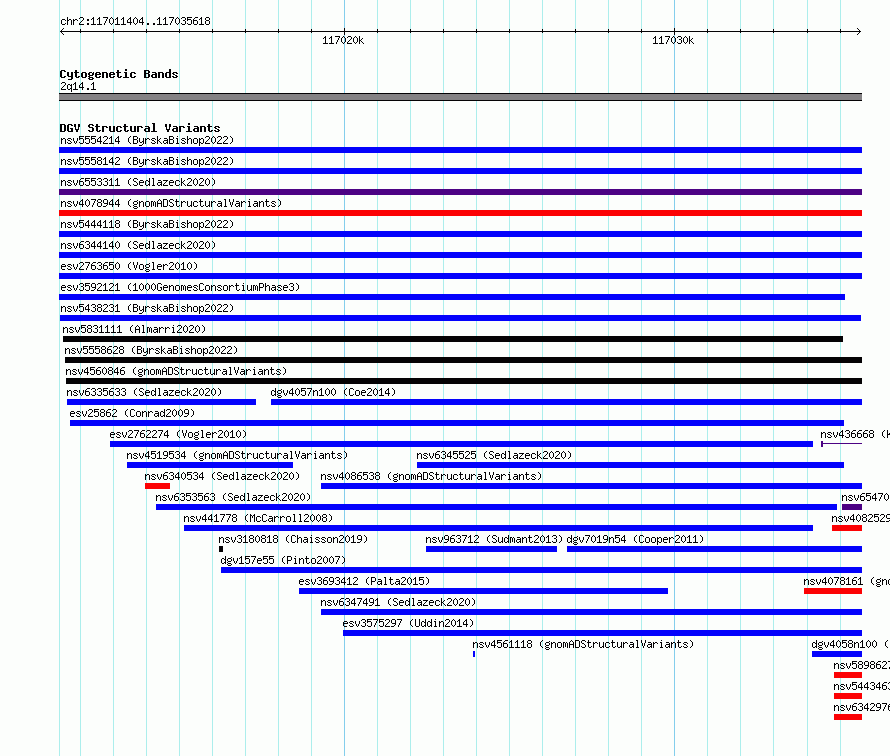
Task: Click the DGV Structural Variants track title
Action: click(140, 128)
